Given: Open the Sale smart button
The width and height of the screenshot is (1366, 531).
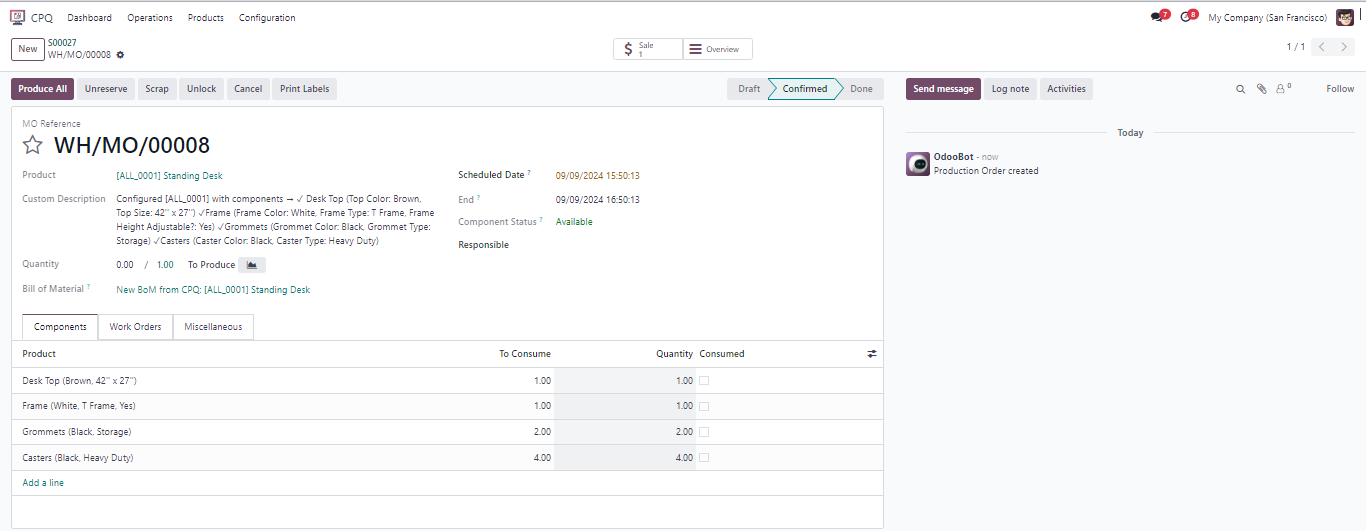Looking at the screenshot, I should tap(648, 49).
